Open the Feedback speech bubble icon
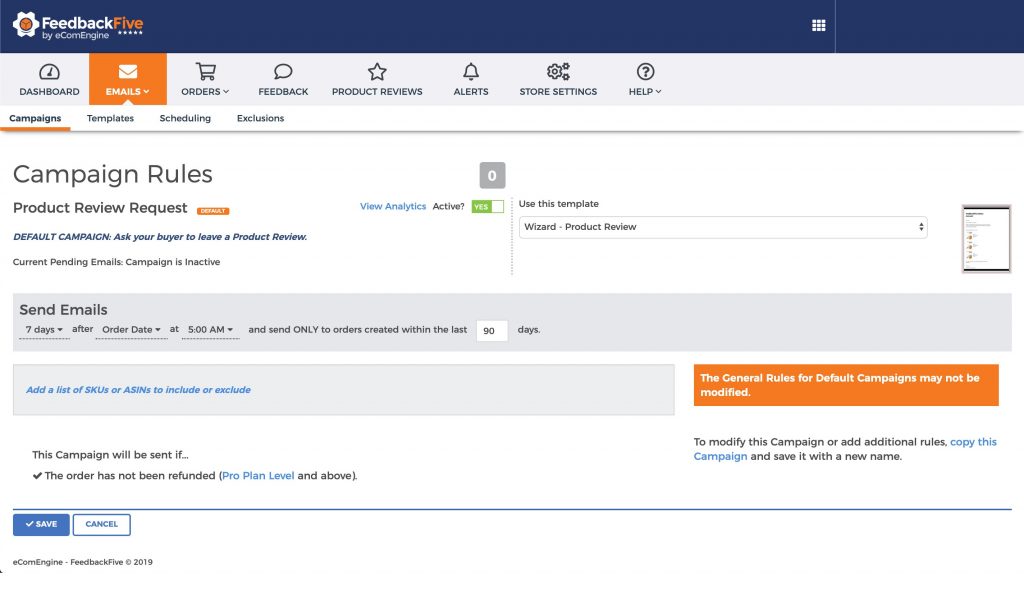1024x595 pixels. [x=283, y=71]
